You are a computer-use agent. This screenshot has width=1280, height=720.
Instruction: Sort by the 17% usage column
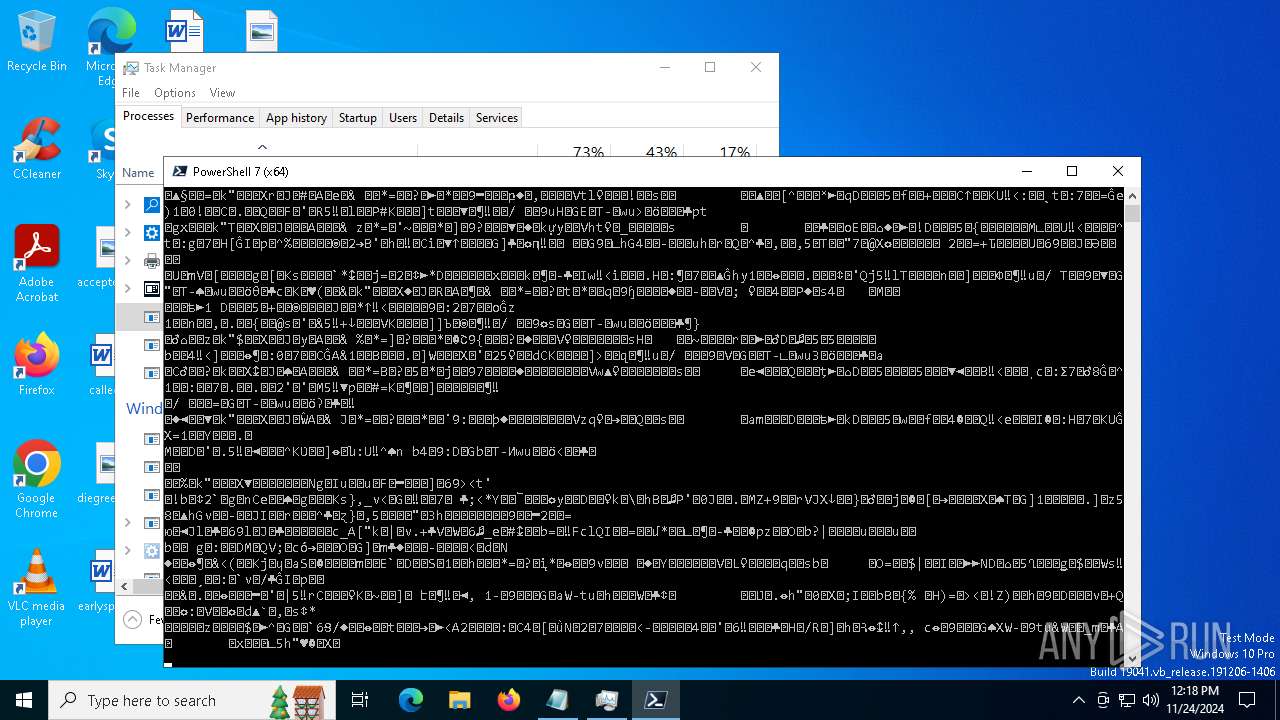click(x=734, y=152)
